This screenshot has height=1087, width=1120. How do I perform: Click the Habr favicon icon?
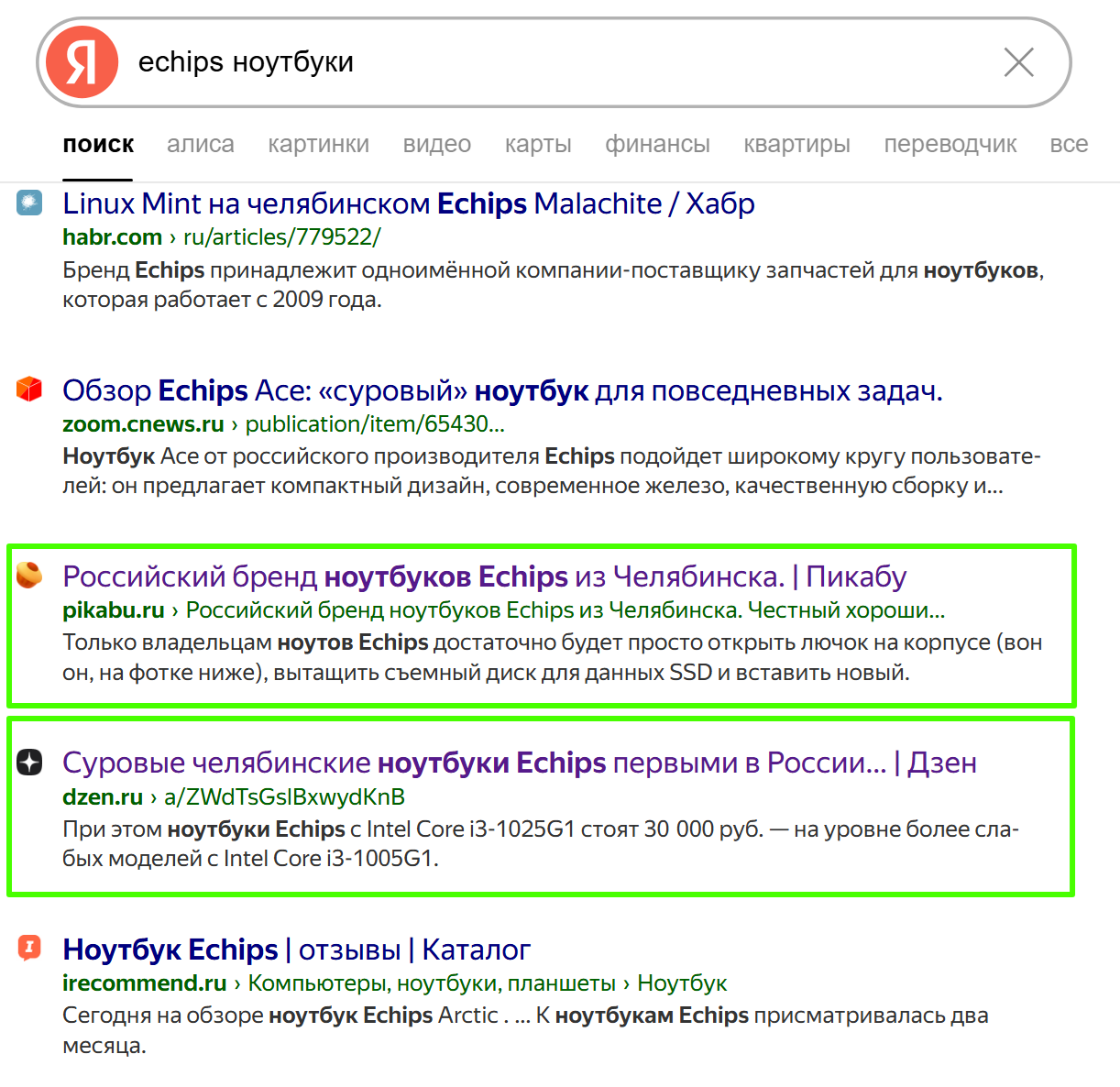tap(29, 203)
